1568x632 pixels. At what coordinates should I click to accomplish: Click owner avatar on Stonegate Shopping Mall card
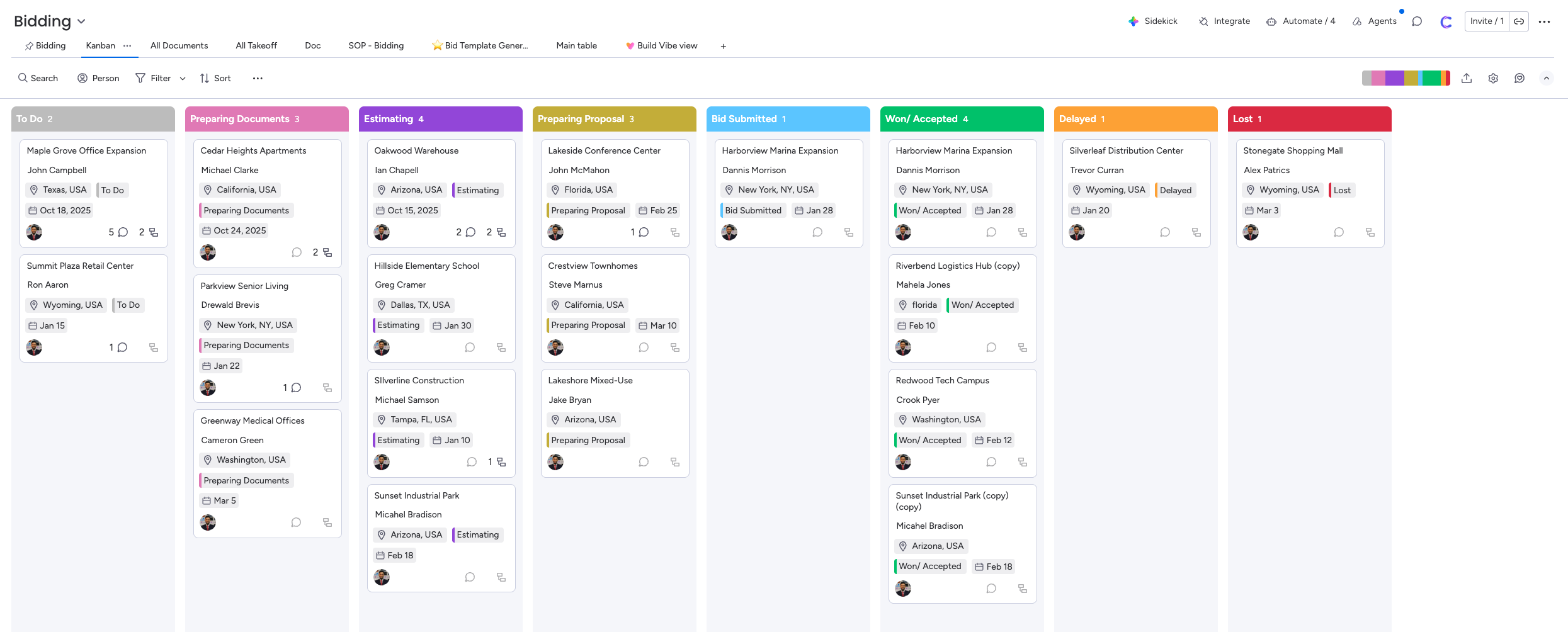pos(1251,232)
